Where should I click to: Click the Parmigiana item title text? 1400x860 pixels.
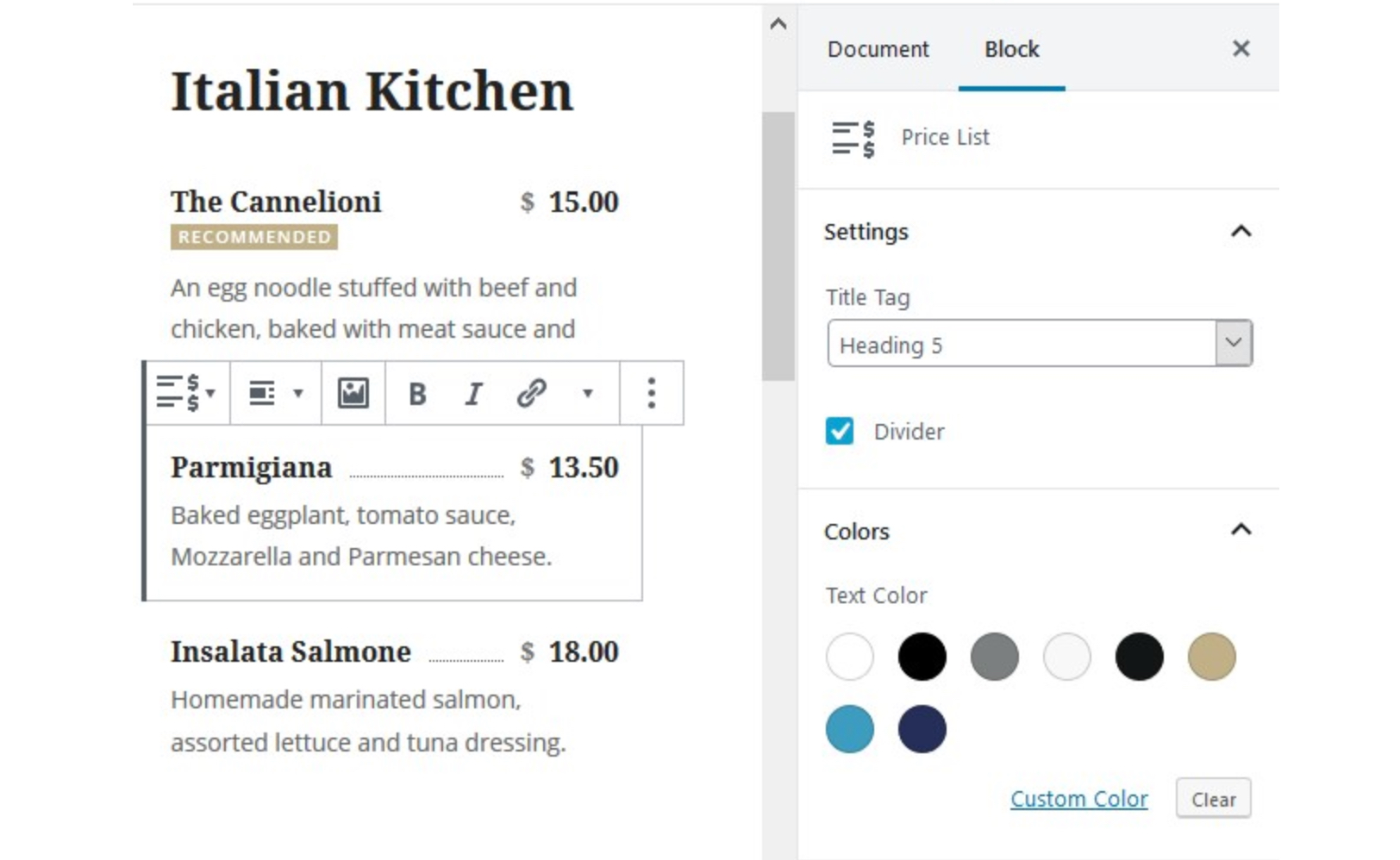coord(251,467)
